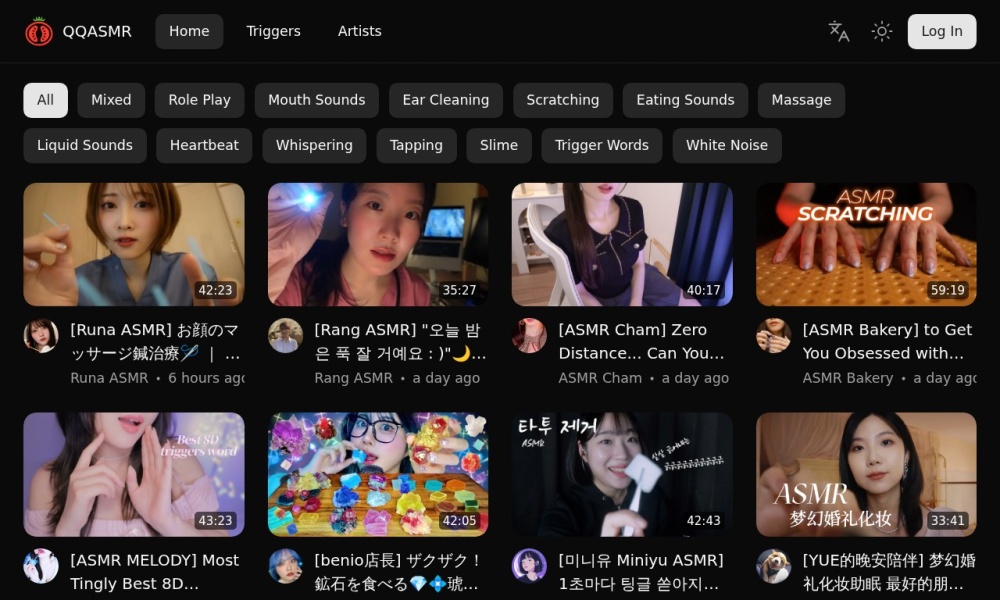
Task: Open the Runa ASMR video thumbnail
Action: tap(134, 245)
